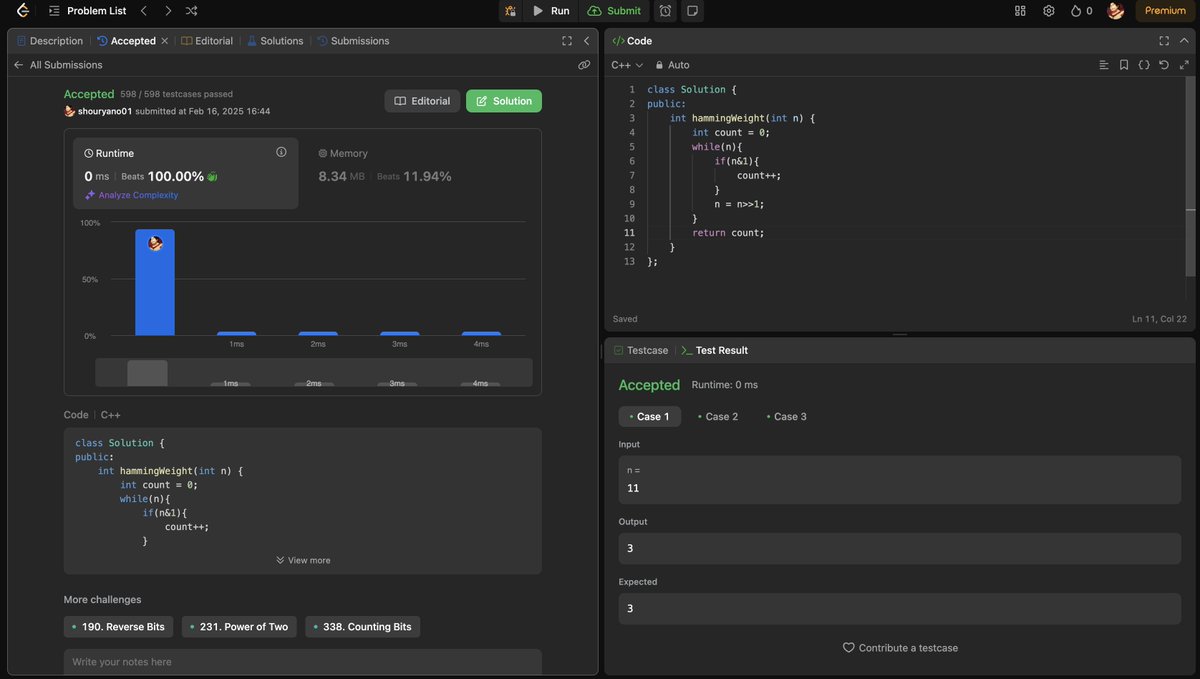Open shouryano01 profile link
Screen dimensions: 1200x679
click(x=105, y=111)
